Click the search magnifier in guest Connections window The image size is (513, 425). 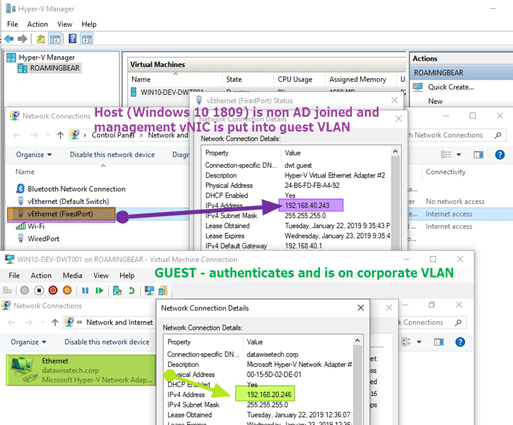[x=458, y=322]
